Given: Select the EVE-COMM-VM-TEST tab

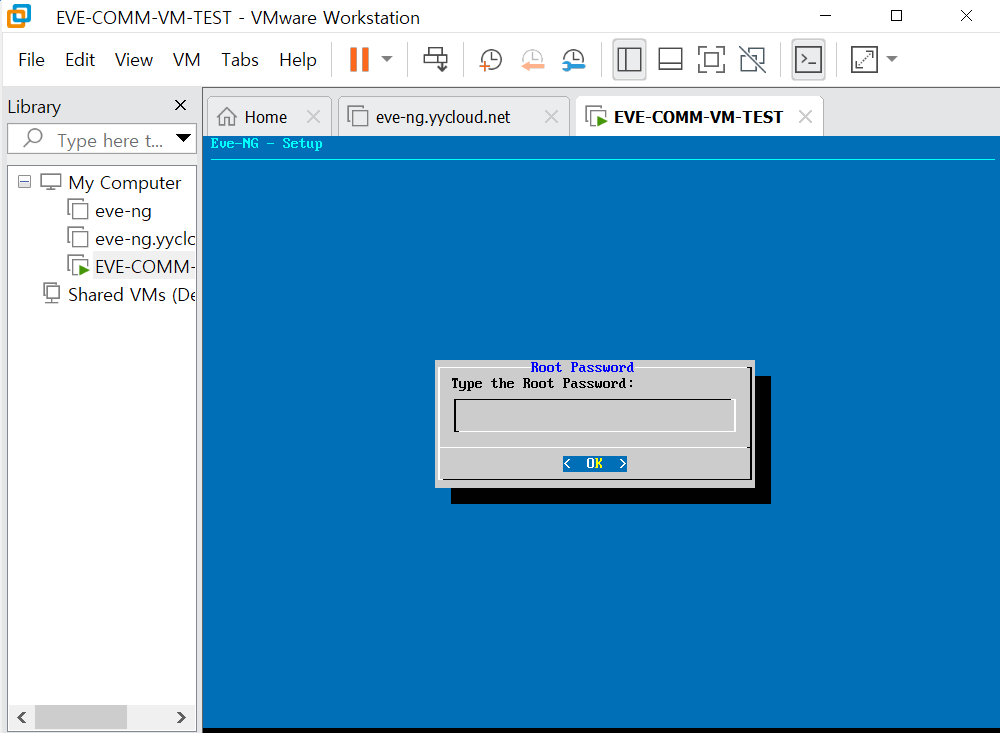Looking at the screenshot, I should 698,117.
